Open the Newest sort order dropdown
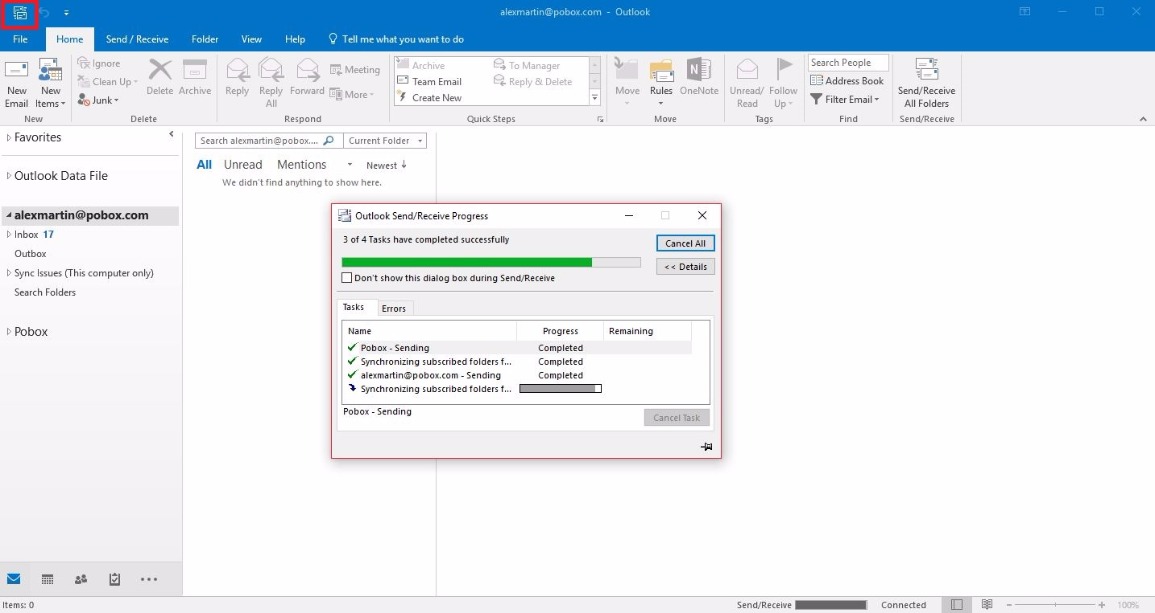 pyautogui.click(x=387, y=165)
